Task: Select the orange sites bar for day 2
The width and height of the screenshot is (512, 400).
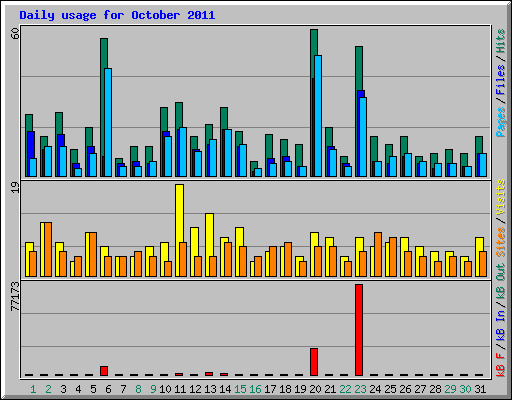Action: click(x=48, y=249)
